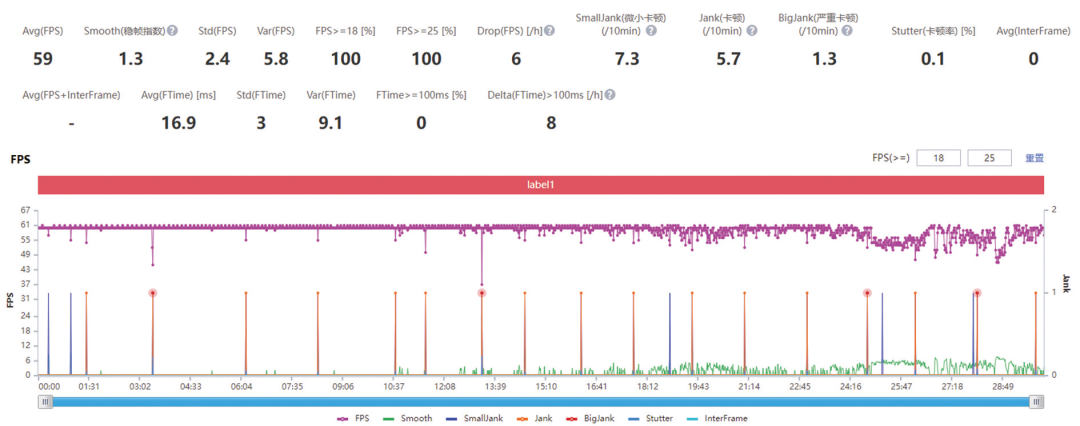Image resolution: width=1080 pixels, height=426 pixels.
Task: Click the Var(FPS) value 5.8
Action: pos(276,59)
